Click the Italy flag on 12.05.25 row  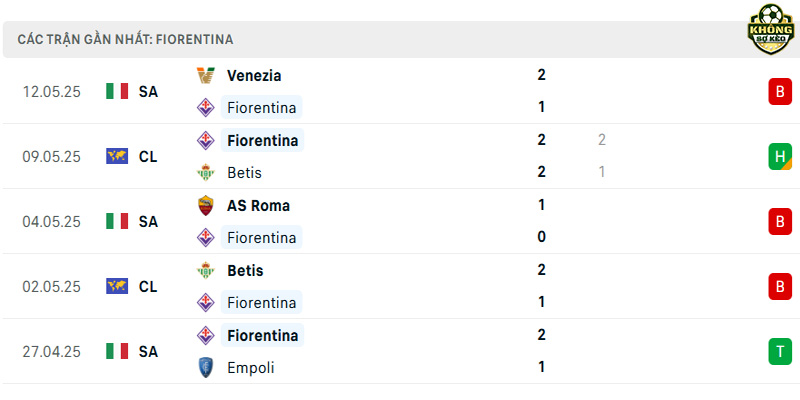point(117,91)
